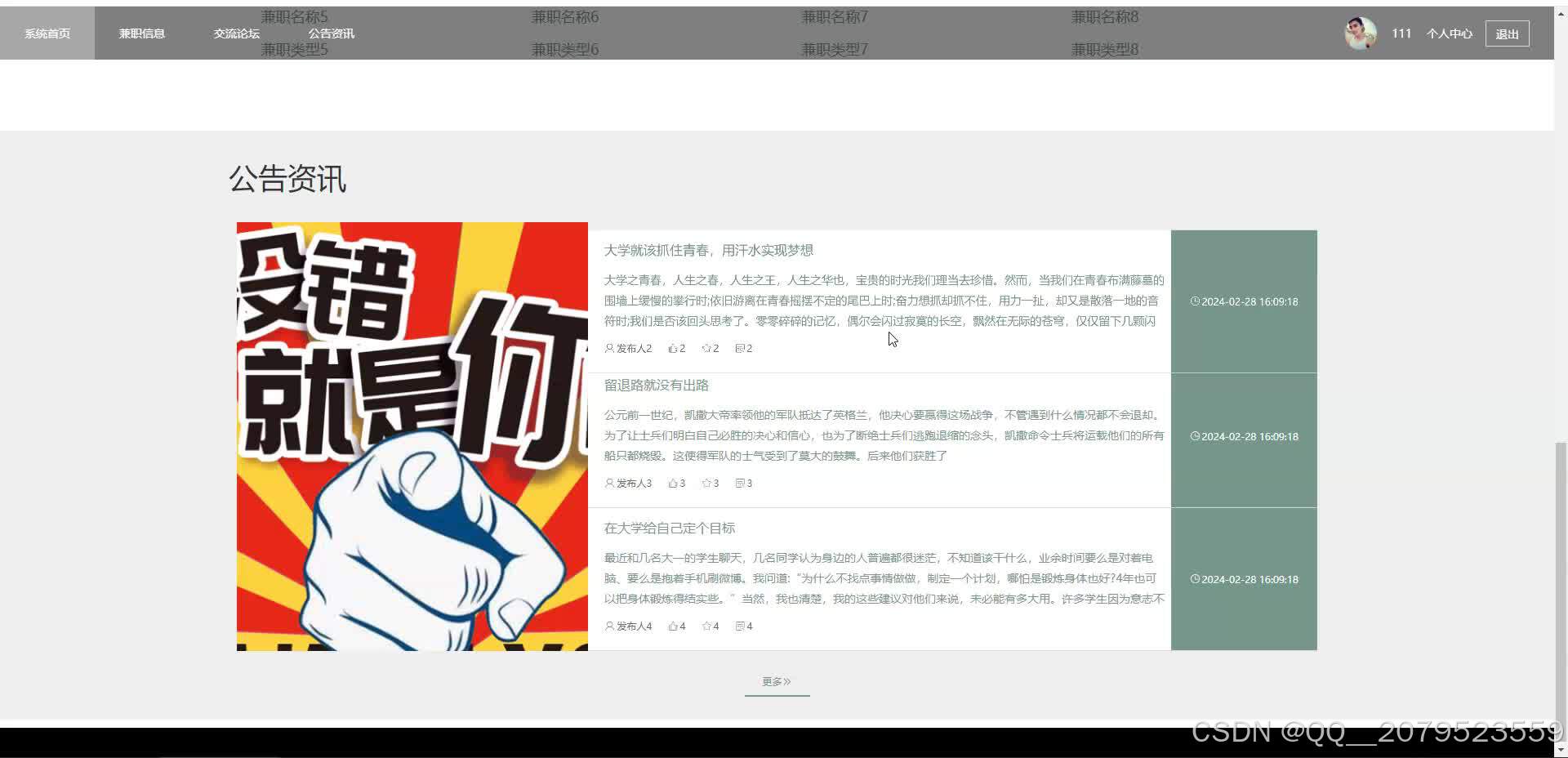
Task: Open the 系统首页 nav tab
Action: (x=47, y=33)
